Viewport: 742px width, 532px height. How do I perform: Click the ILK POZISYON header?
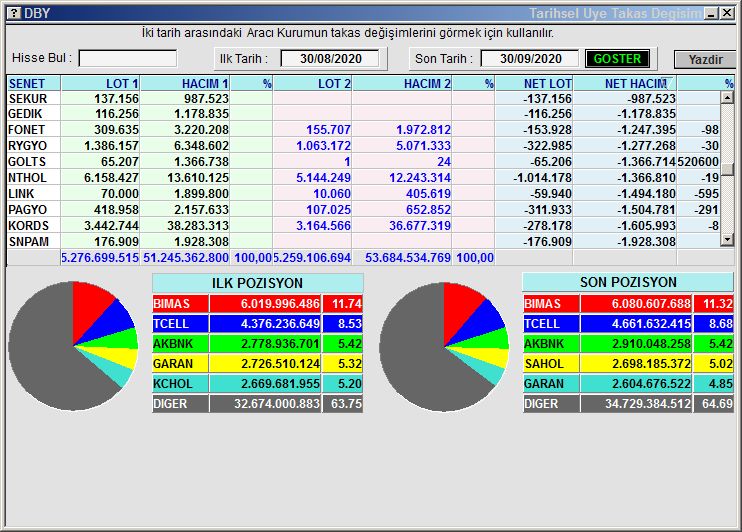(x=257, y=283)
